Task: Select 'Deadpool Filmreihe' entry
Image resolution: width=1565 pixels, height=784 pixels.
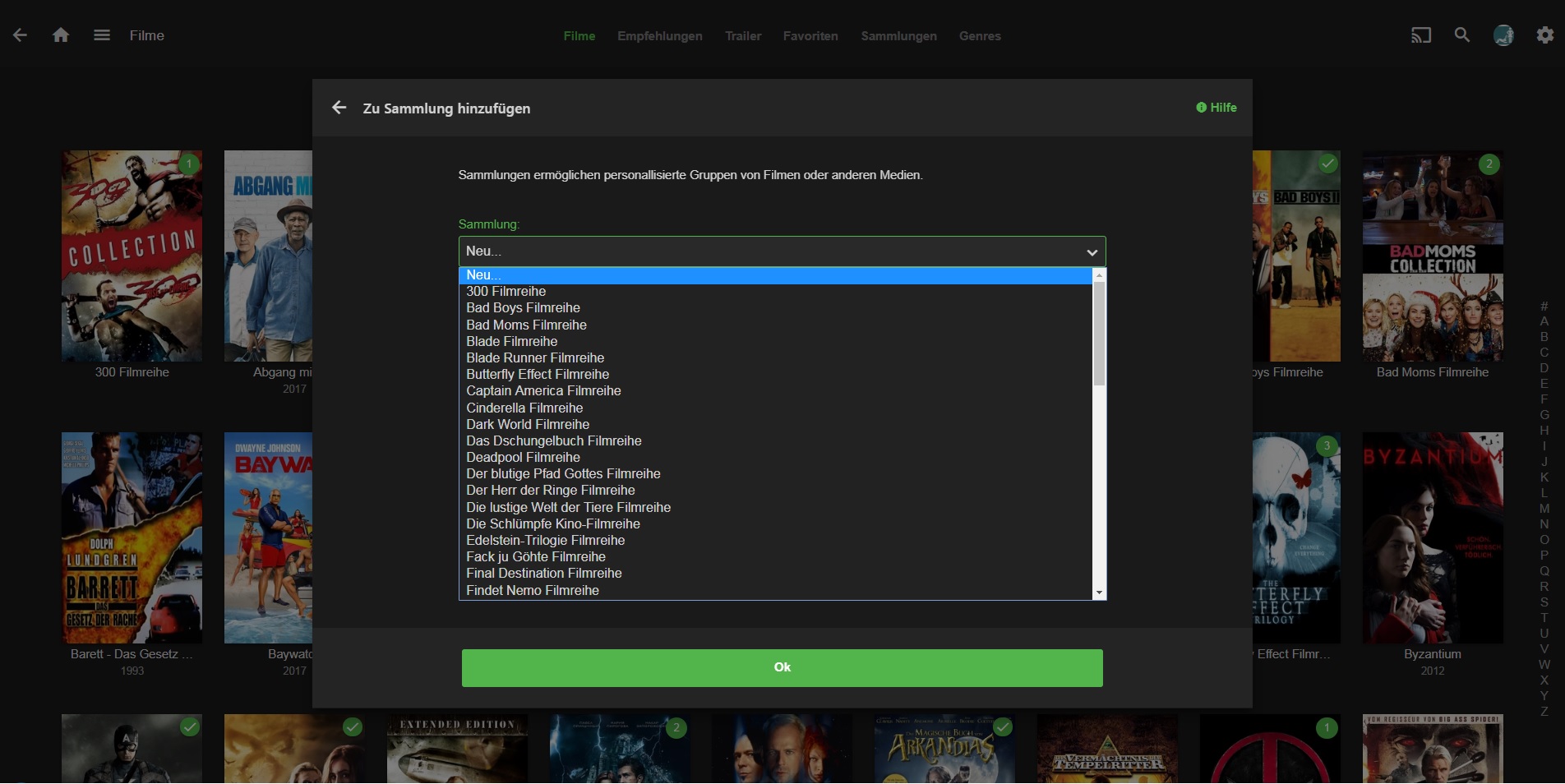Action: click(x=775, y=458)
